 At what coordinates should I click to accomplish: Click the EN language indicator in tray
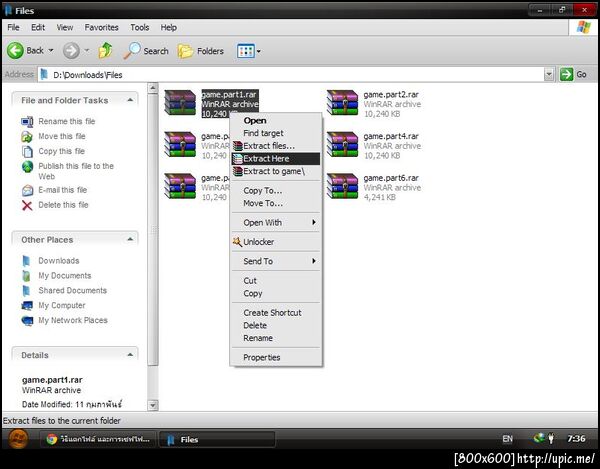[x=507, y=439]
